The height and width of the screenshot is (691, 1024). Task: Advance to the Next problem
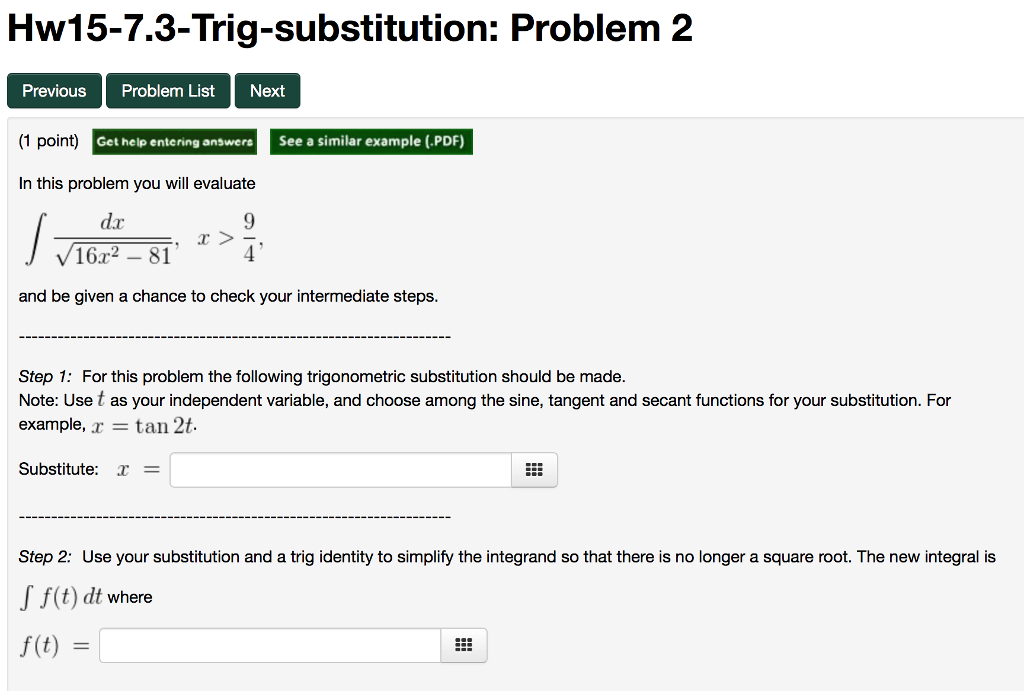267,90
